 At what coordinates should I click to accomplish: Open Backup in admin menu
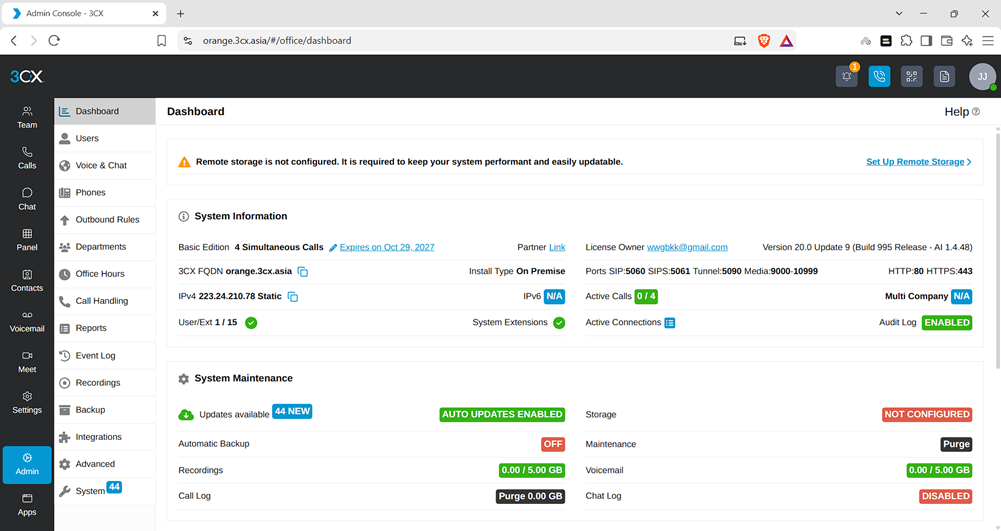pos(105,410)
